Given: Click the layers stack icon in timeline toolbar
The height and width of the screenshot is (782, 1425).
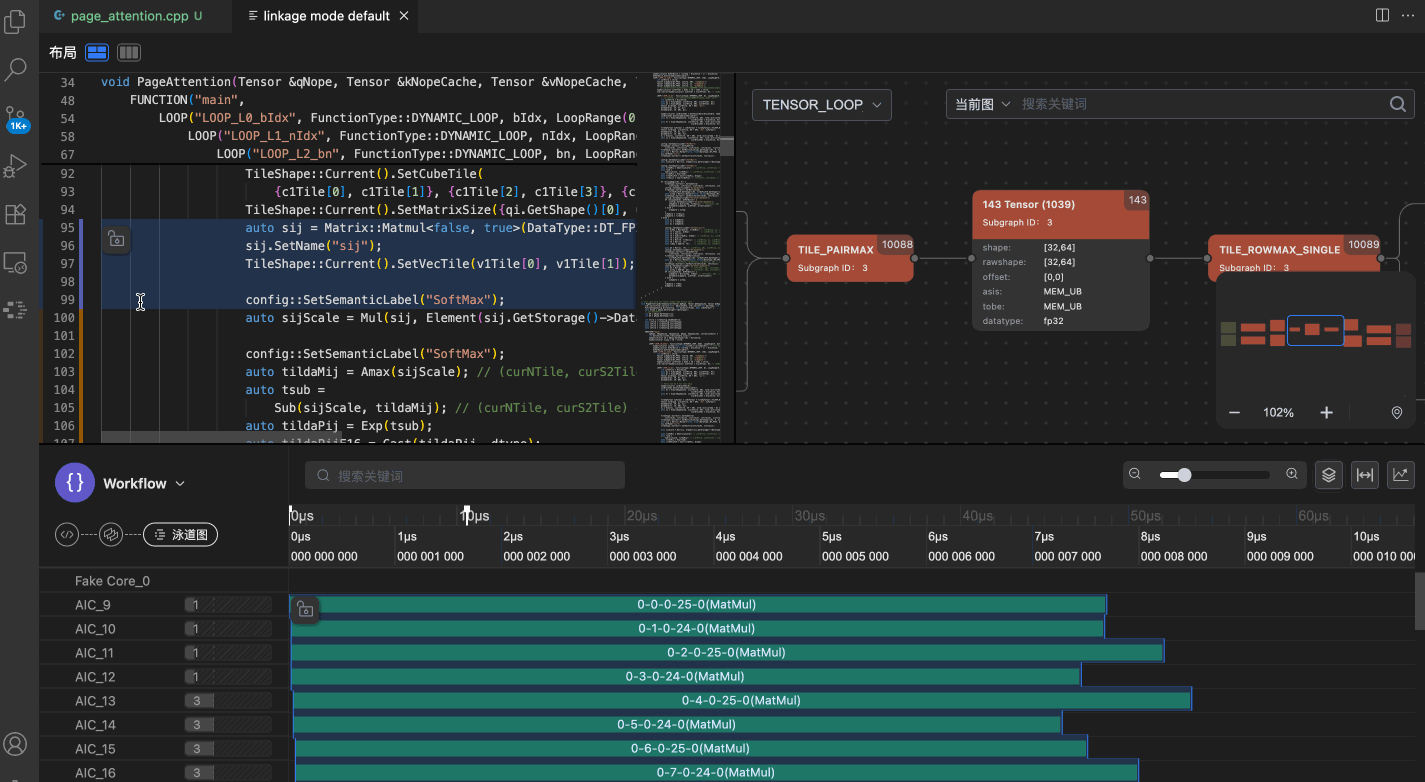Looking at the screenshot, I should tap(1328, 475).
